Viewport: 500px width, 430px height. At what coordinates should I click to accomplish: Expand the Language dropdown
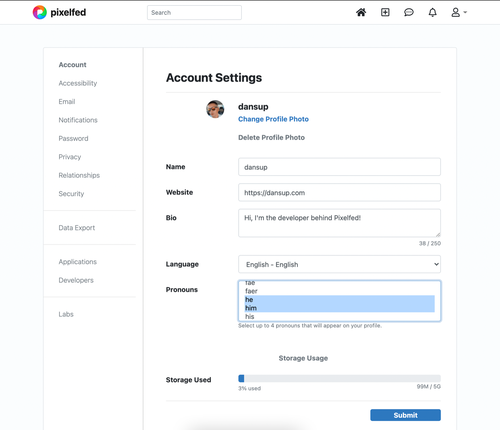point(339,264)
